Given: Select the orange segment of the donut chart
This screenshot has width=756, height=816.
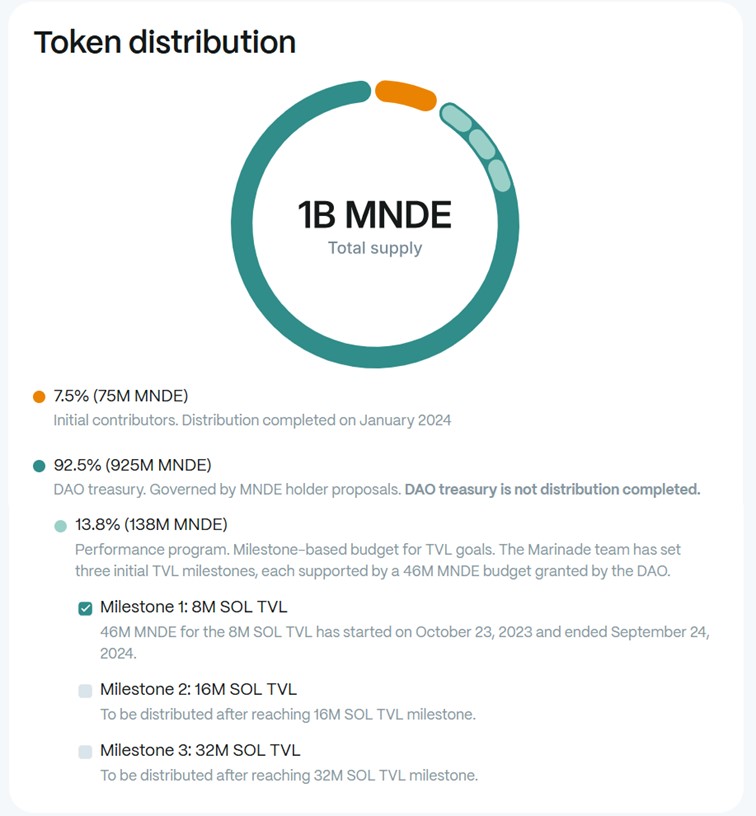Looking at the screenshot, I should tap(405, 92).
